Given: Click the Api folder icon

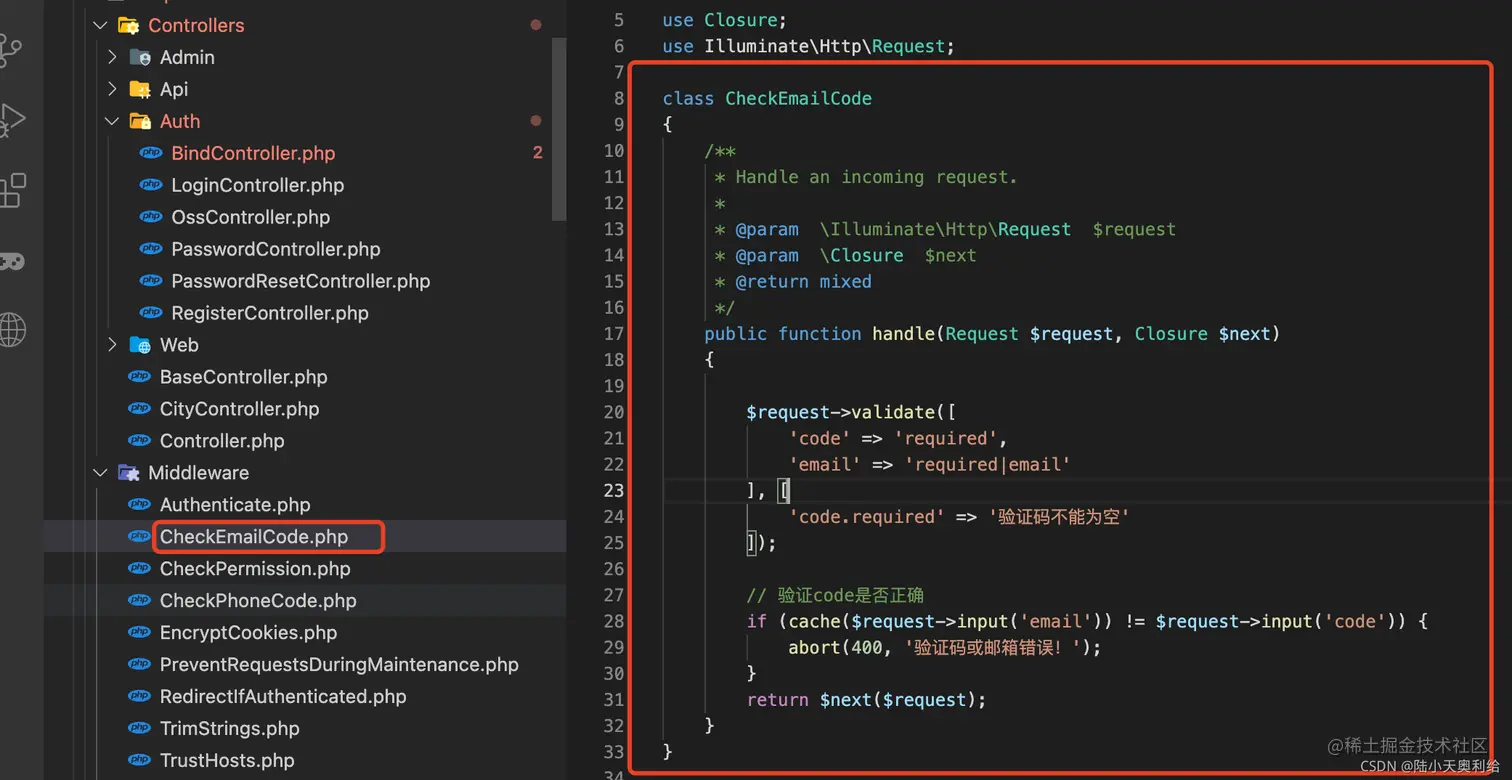Looking at the screenshot, I should (x=140, y=89).
